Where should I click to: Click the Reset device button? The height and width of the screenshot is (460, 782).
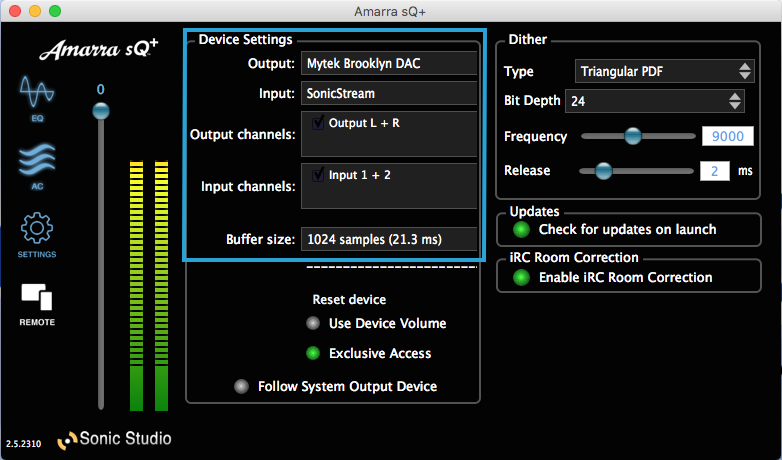pos(349,299)
